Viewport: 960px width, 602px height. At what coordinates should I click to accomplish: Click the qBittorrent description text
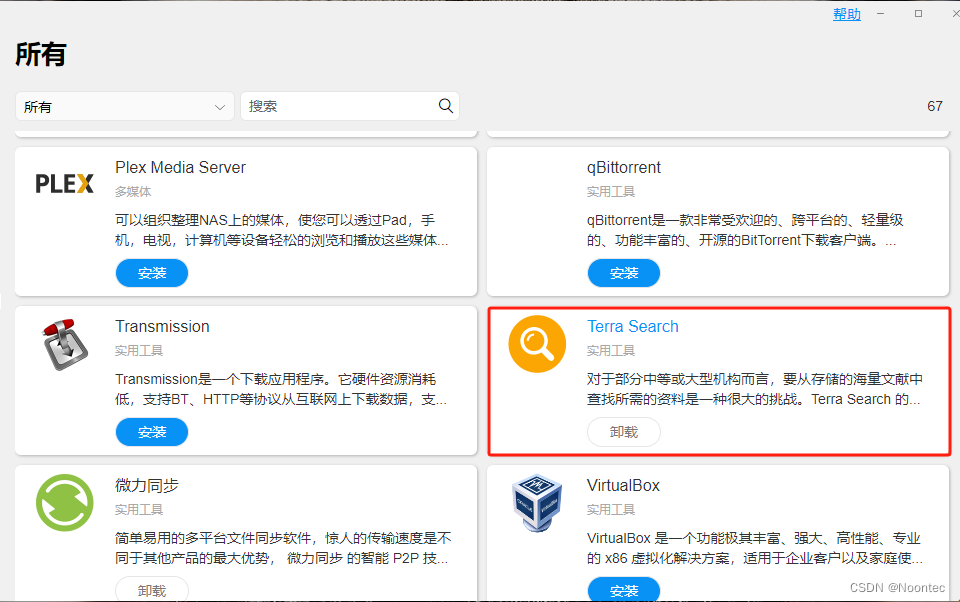[x=745, y=230]
